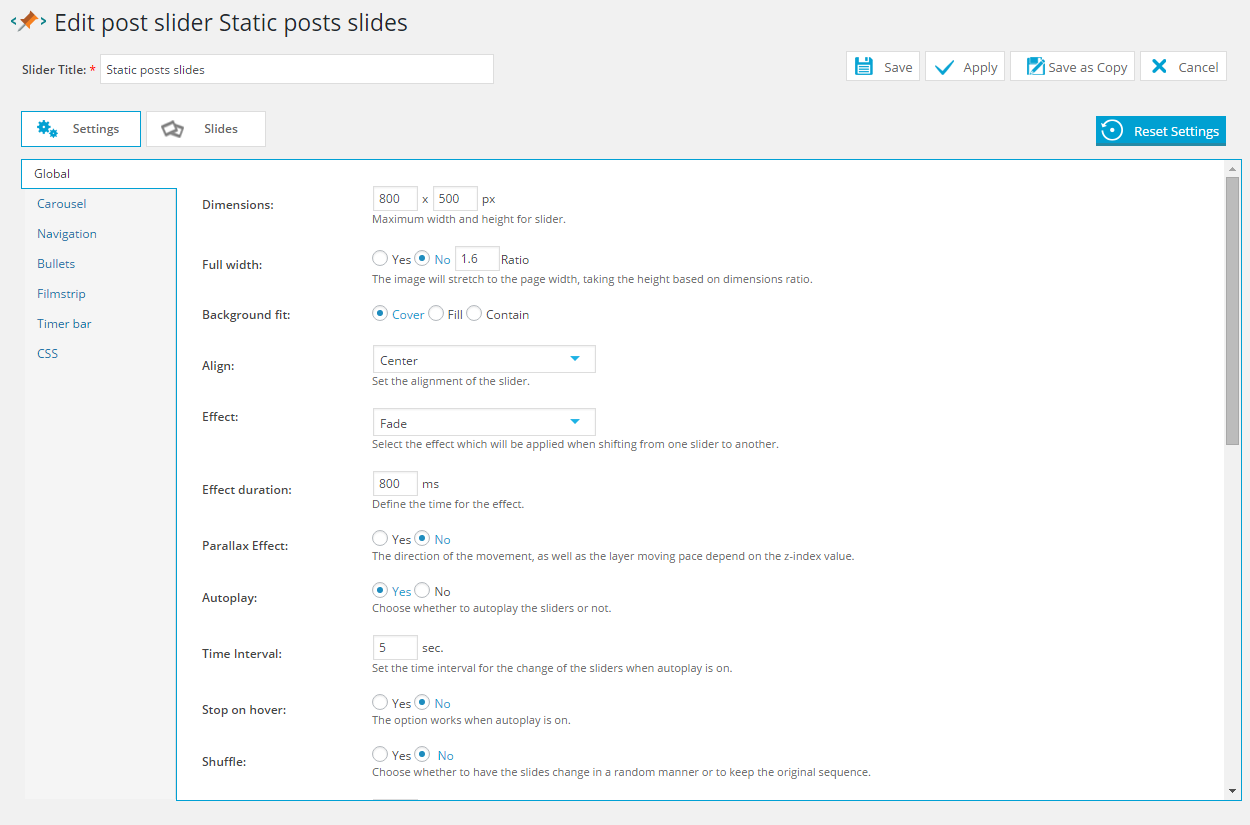Click the floppy disk Save icon
This screenshot has width=1250, height=825.
(864, 67)
